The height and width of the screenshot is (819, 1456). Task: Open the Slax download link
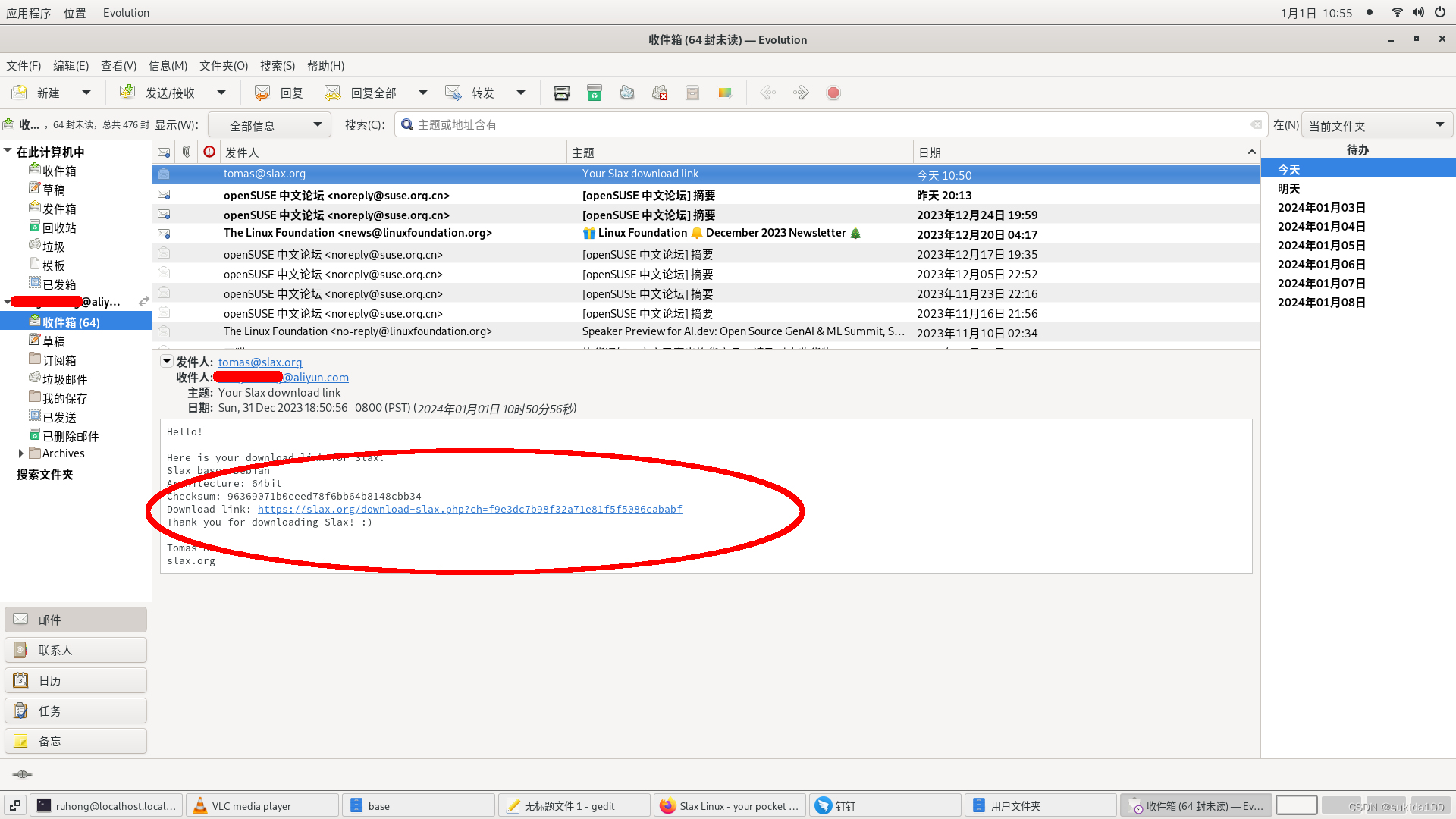469,510
